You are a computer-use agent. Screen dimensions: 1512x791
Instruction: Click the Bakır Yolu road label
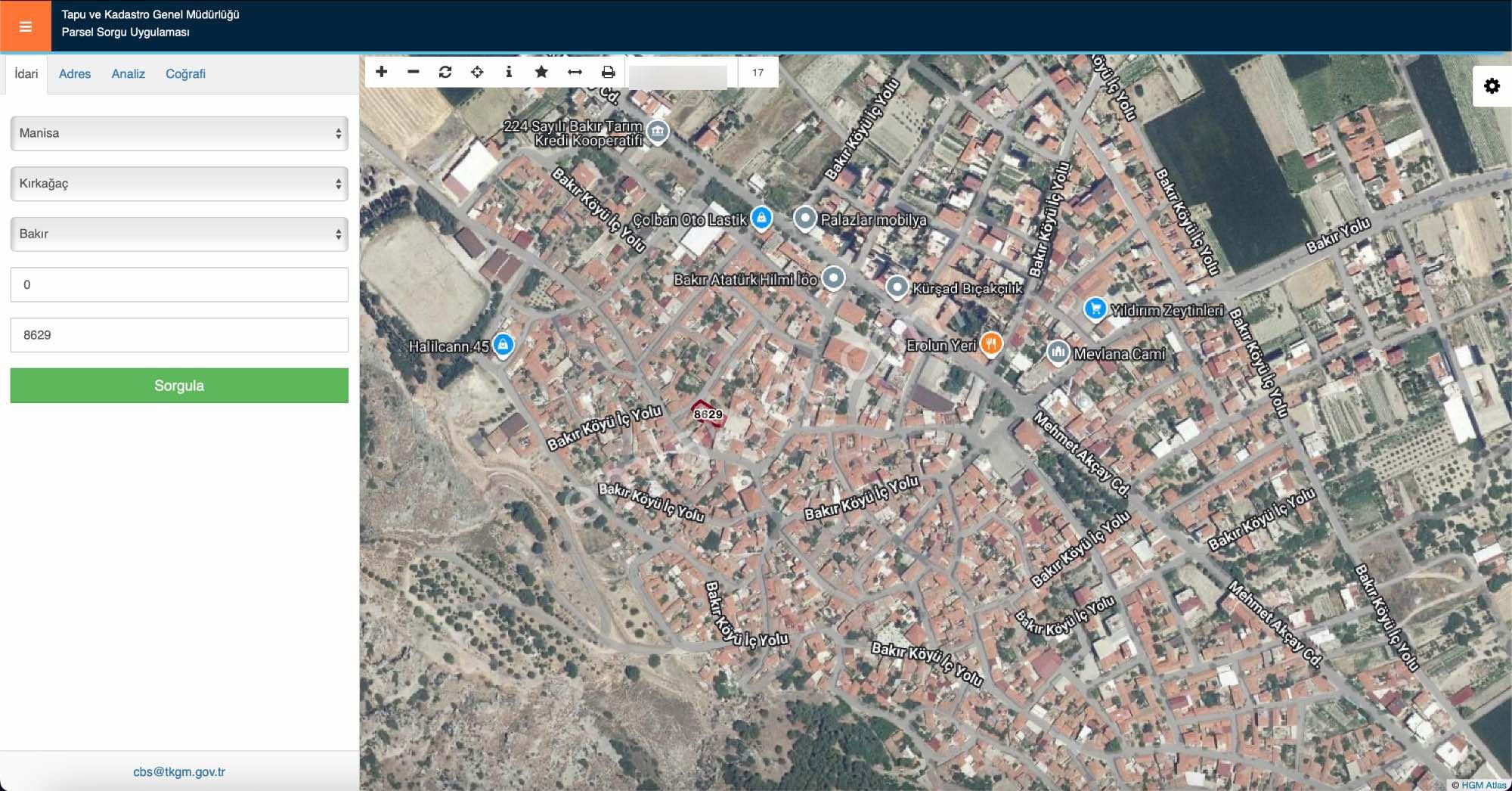point(1337,235)
